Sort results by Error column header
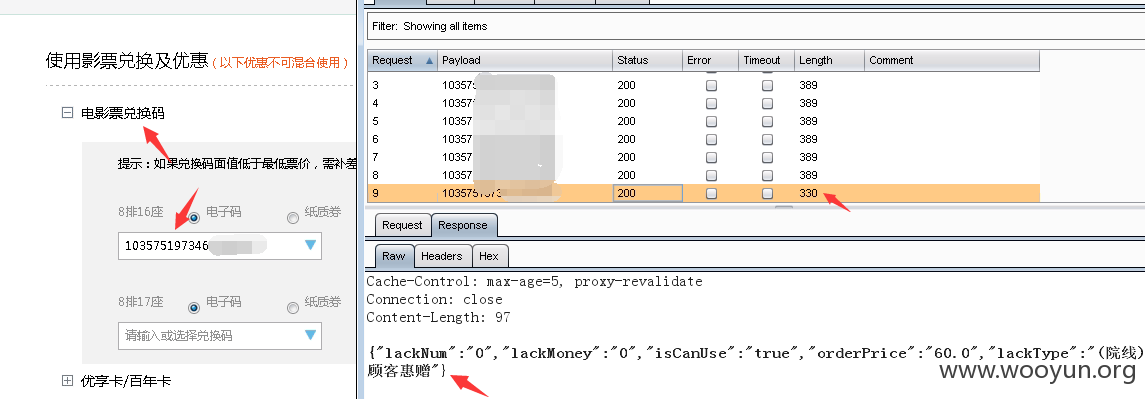Image resolution: width=1145 pixels, height=399 pixels. (x=710, y=61)
